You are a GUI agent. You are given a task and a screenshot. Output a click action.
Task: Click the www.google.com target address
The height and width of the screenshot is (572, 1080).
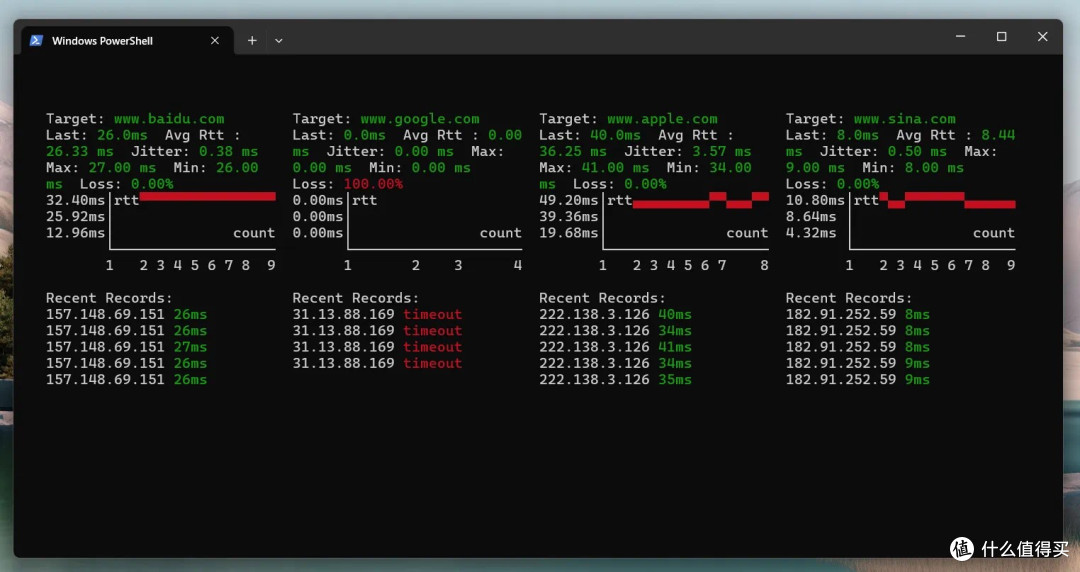click(x=419, y=119)
